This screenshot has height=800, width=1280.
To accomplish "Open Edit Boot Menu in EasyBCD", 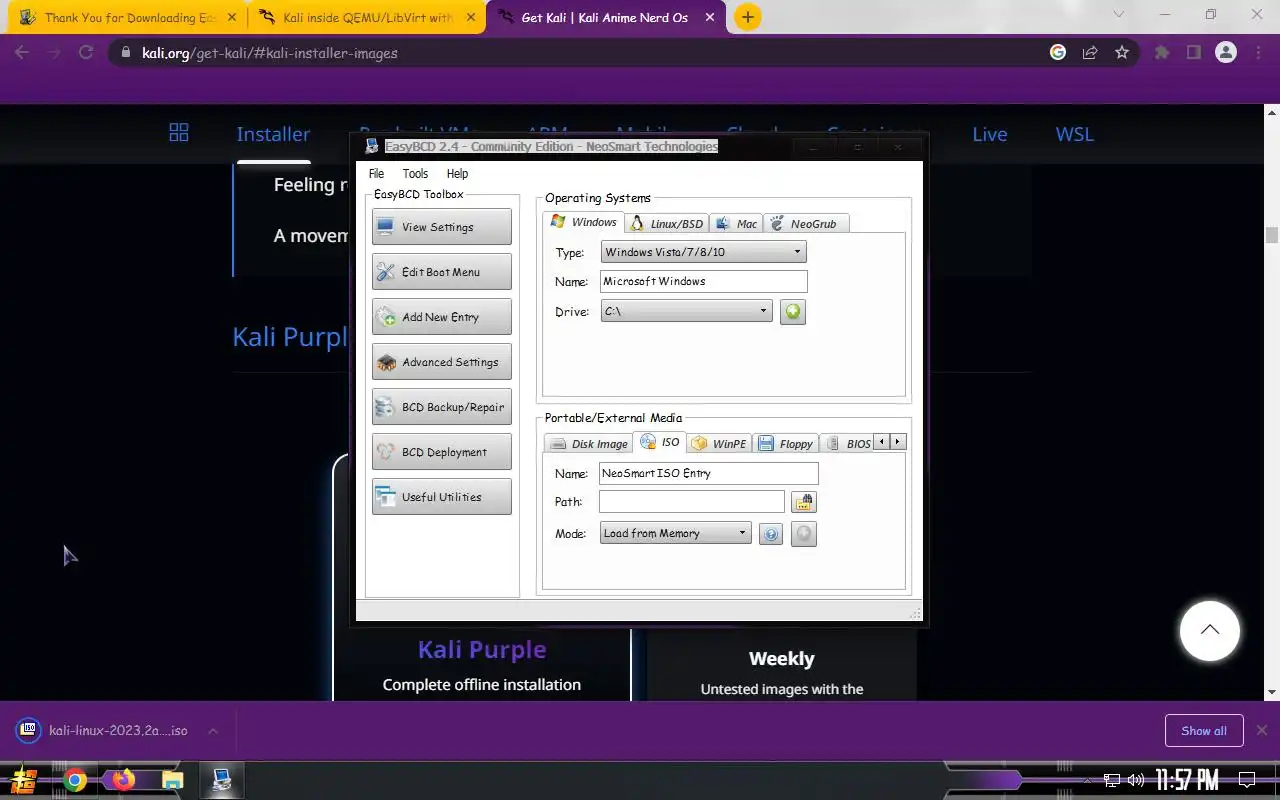I will point(441,272).
